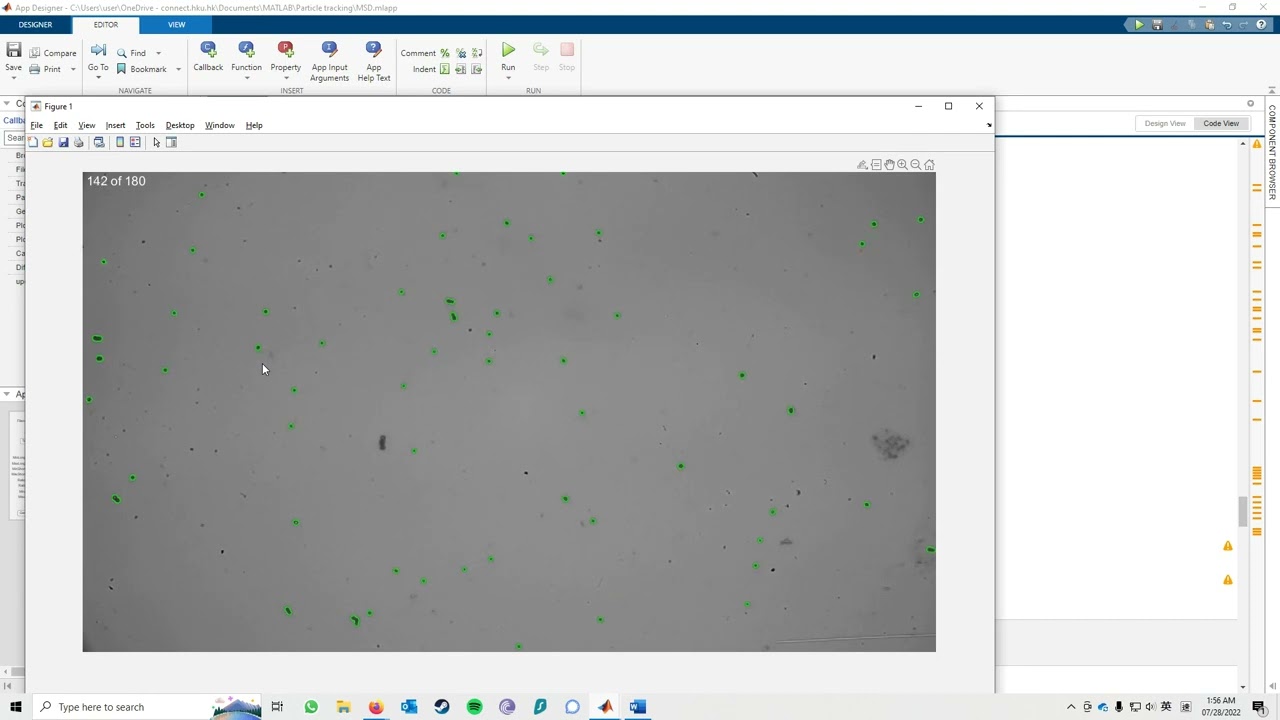Click Save Figure icon in figure toolbar
This screenshot has width=1280, height=720.
(63, 142)
